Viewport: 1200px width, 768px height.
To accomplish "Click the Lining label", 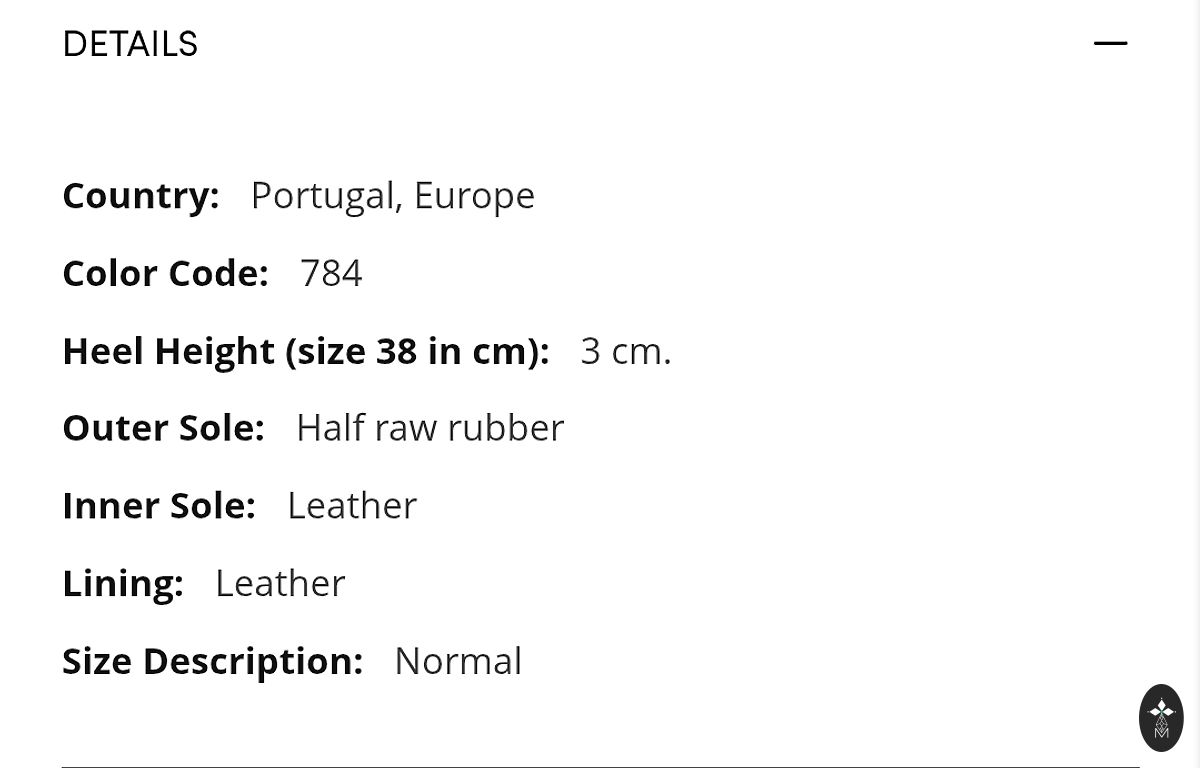I will (123, 583).
